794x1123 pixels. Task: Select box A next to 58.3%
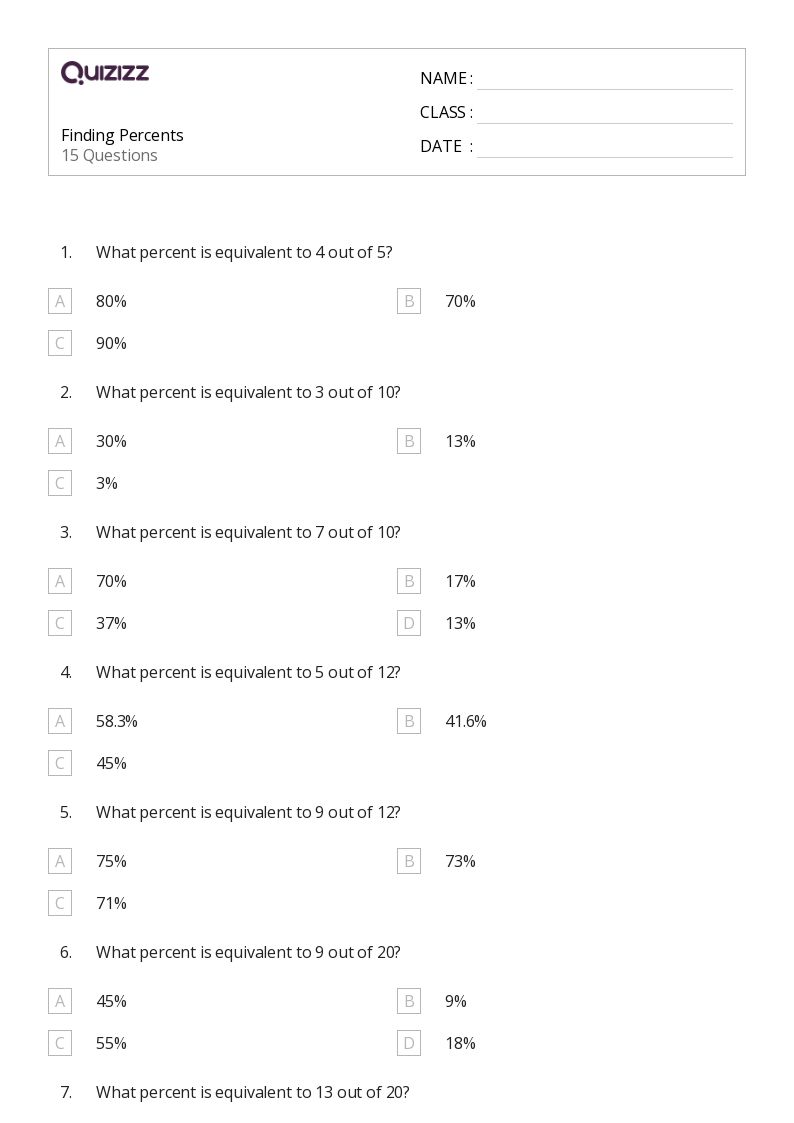pyautogui.click(x=60, y=721)
